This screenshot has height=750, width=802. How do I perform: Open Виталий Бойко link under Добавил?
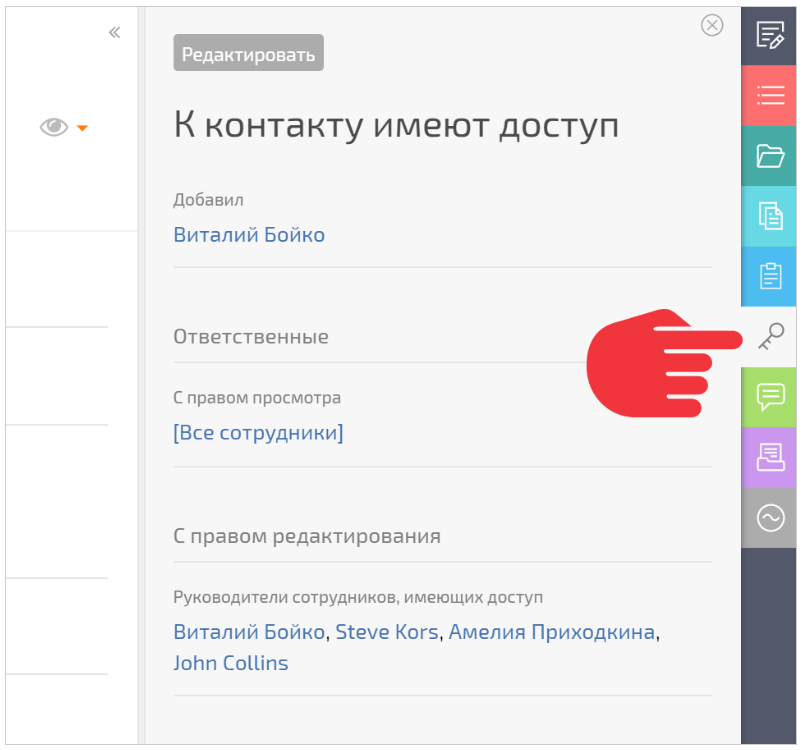point(249,235)
